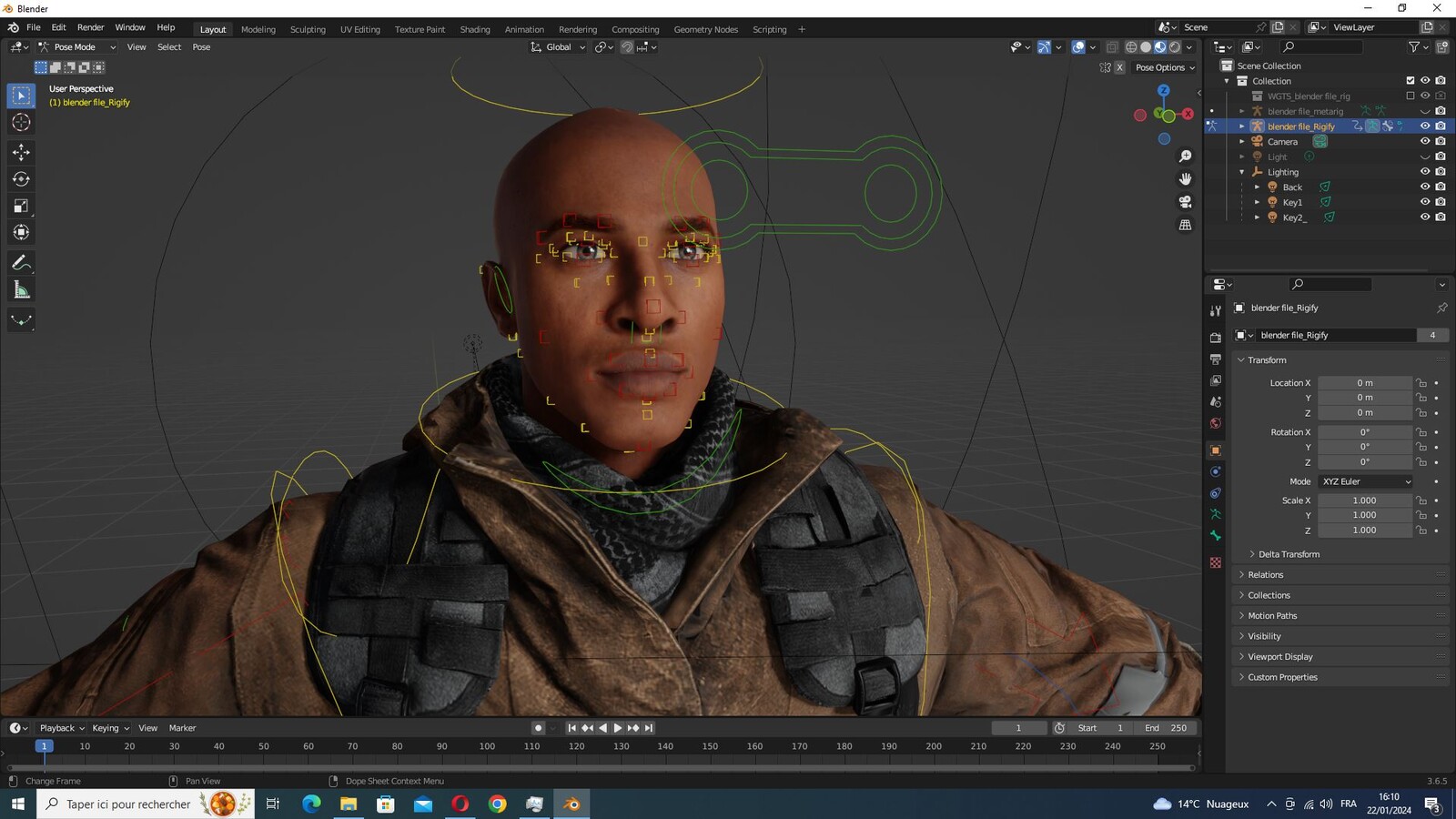Select the Annotate tool
Image resolution: width=1456 pixels, height=819 pixels.
(x=21, y=263)
